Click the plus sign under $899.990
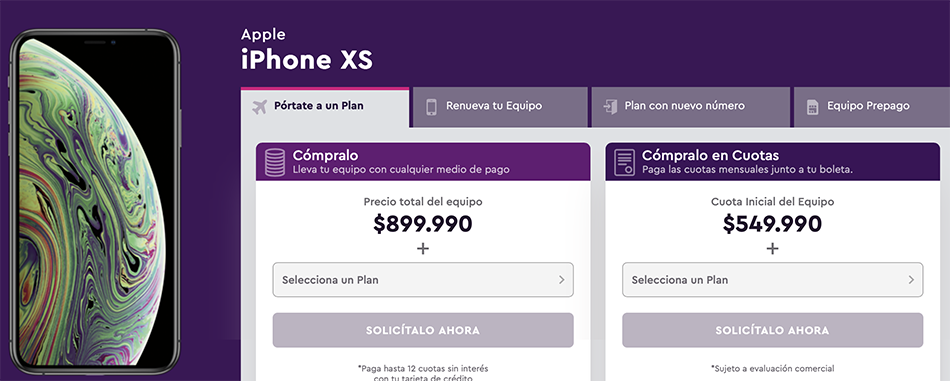950x381 pixels. [423, 248]
